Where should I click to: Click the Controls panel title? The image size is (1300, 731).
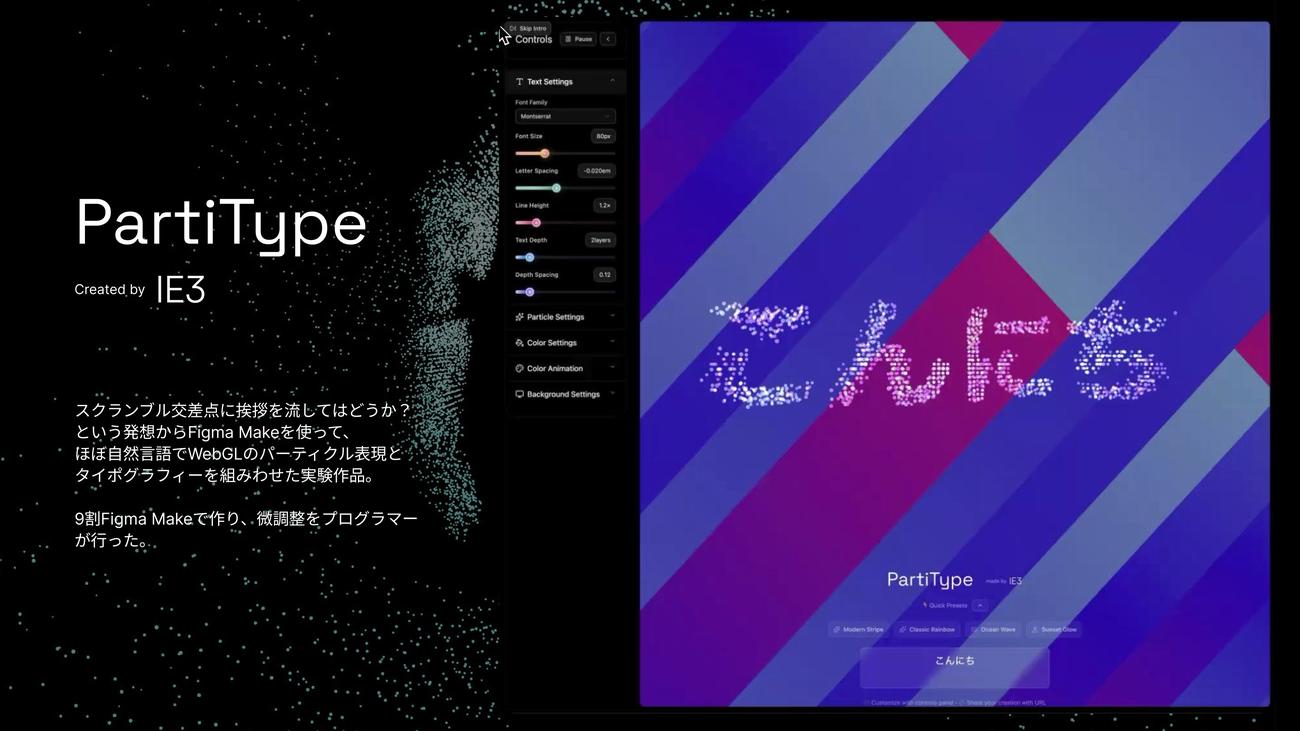tap(533, 40)
